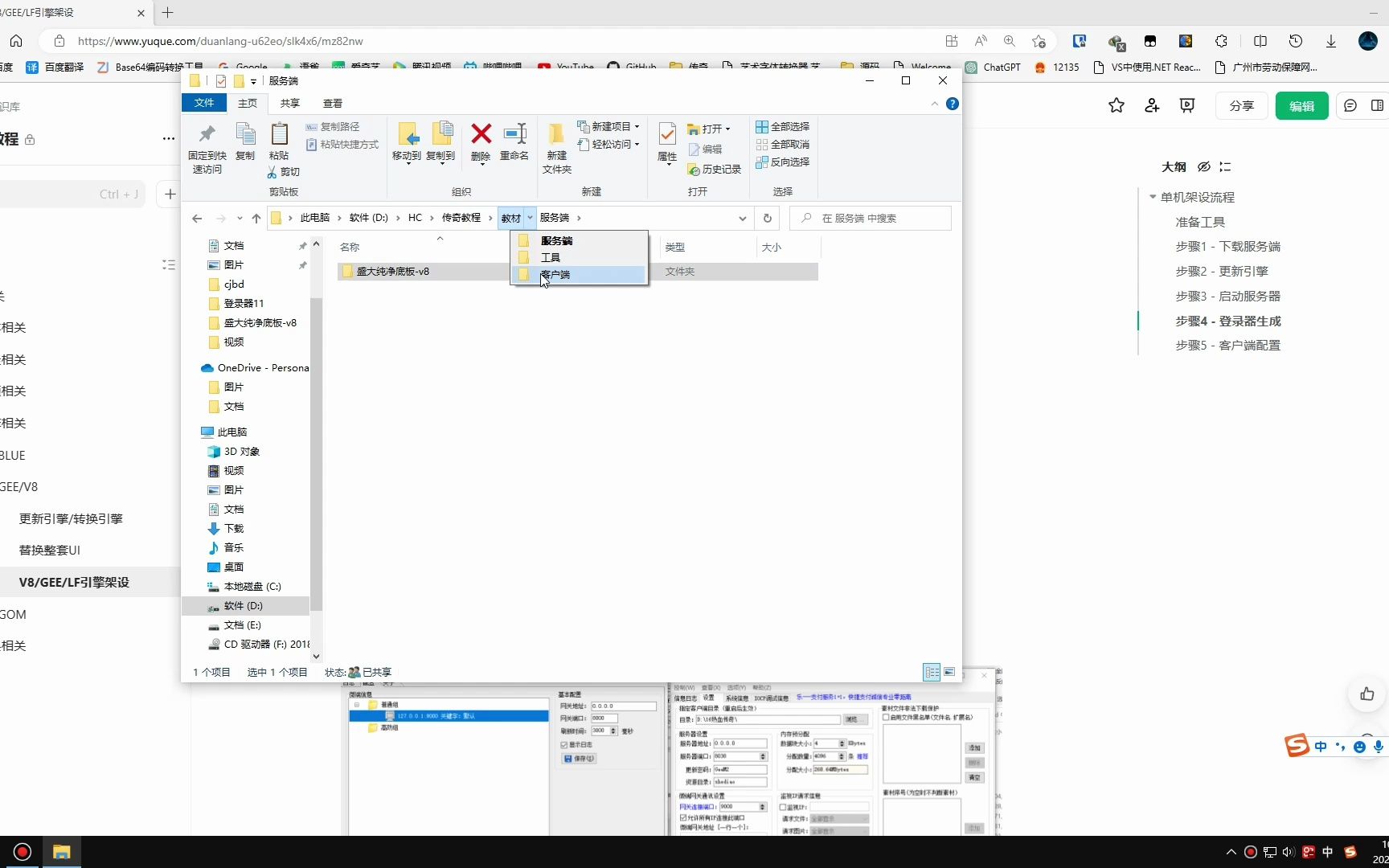Click the History (历史记录) icon
Screen dimensions: 1389x868
tap(694, 170)
